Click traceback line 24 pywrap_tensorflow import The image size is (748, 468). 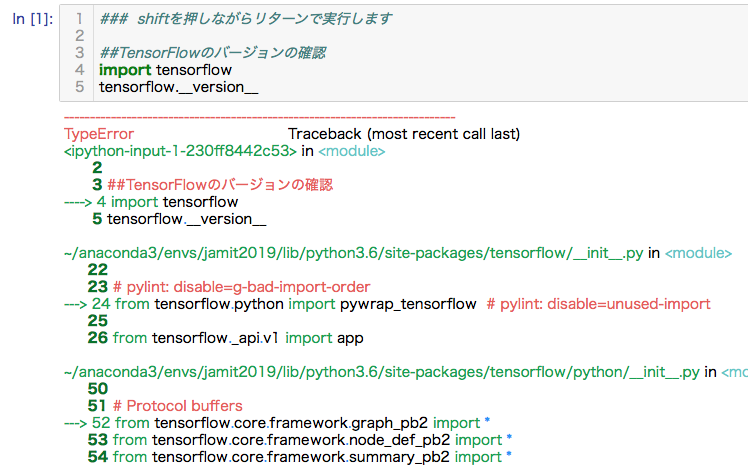tap(284, 304)
